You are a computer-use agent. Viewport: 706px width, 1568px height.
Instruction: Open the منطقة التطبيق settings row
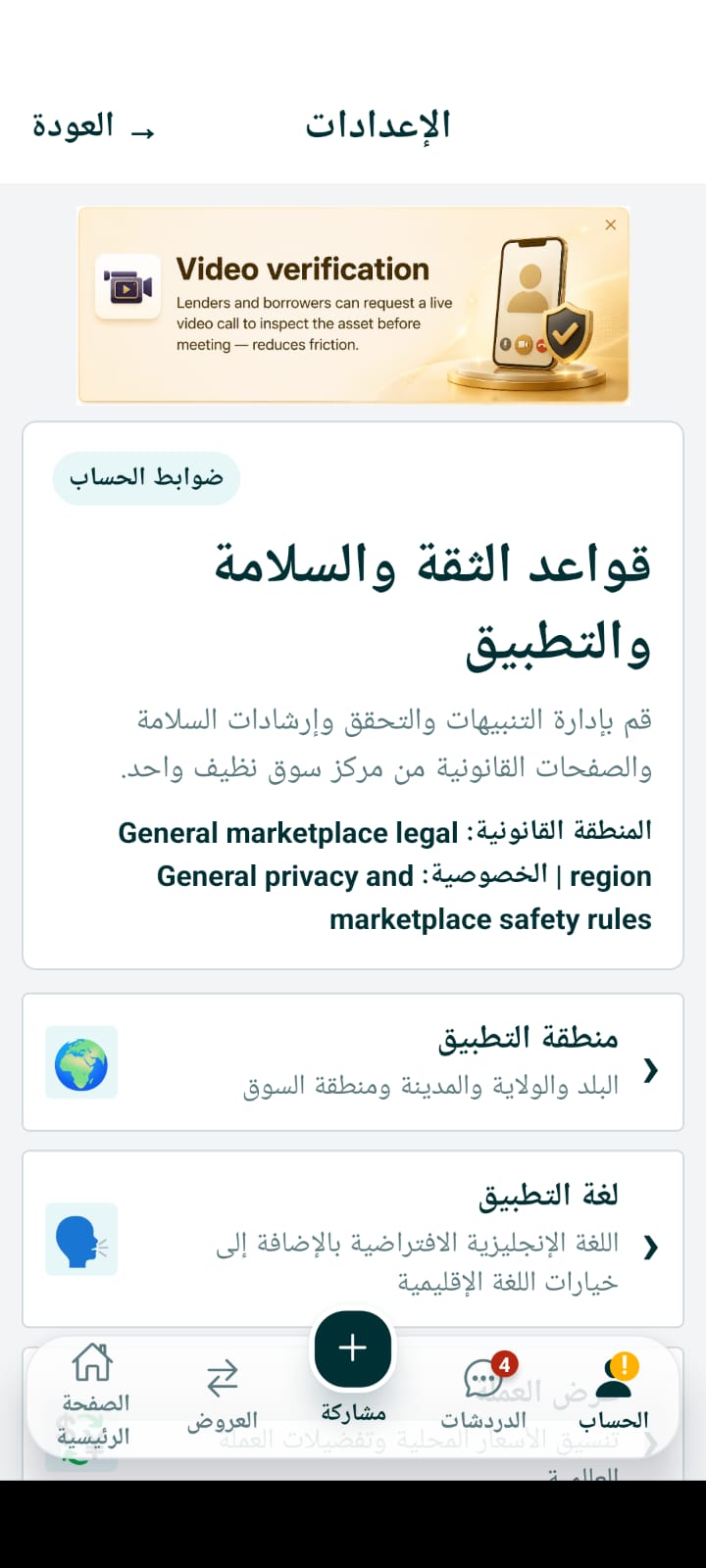click(353, 1062)
